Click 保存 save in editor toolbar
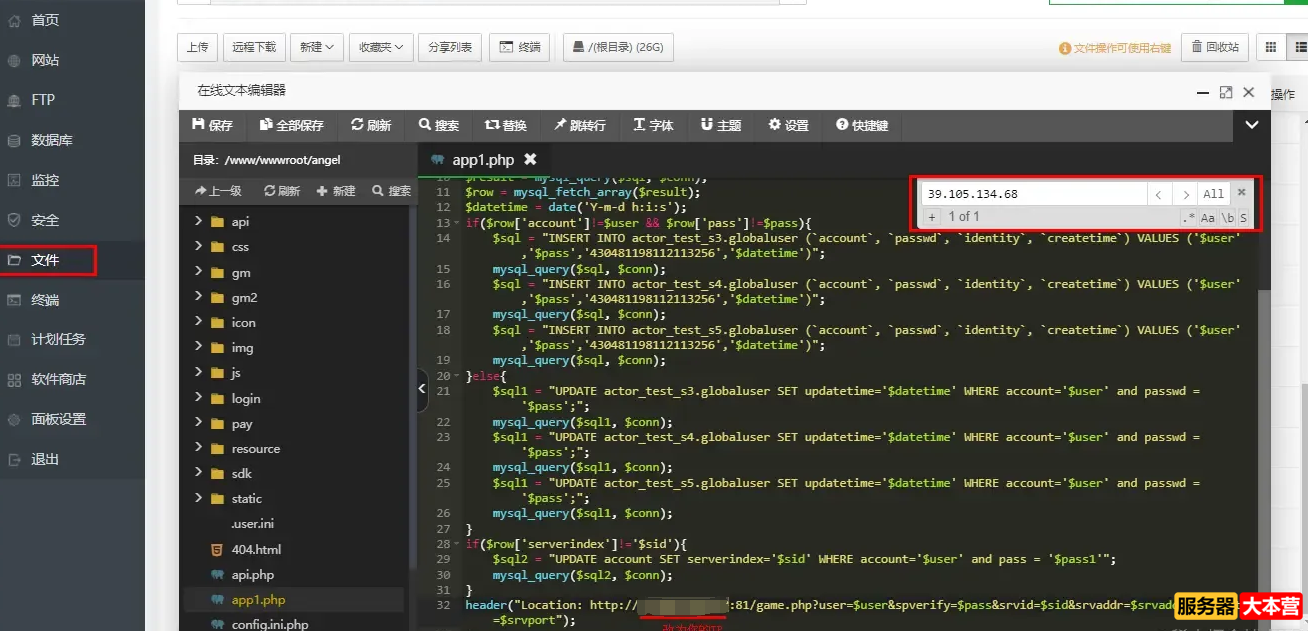Viewport: 1308px width, 631px height. point(212,125)
